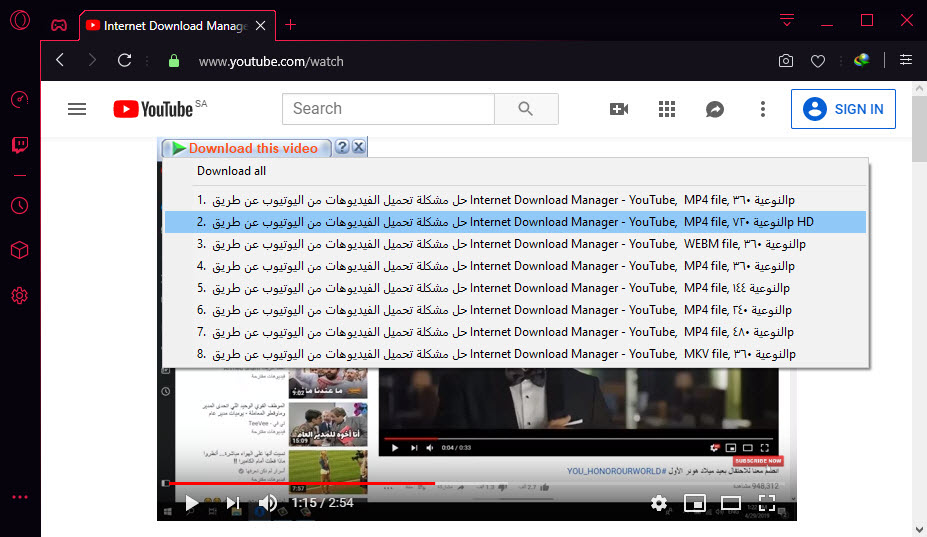Open a new tab with plus

pos(290,25)
